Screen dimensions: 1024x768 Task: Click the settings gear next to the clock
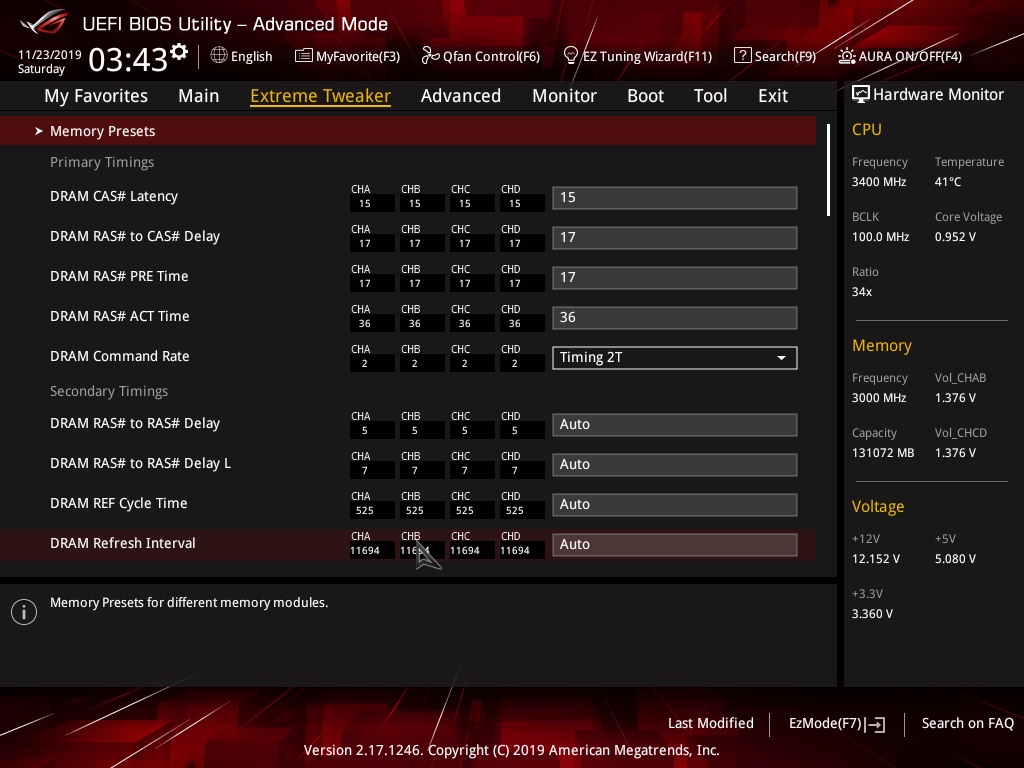click(179, 52)
